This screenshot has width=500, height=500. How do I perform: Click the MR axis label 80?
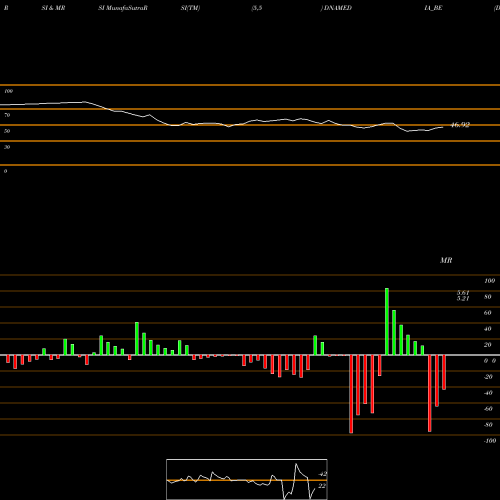[488, 297]
